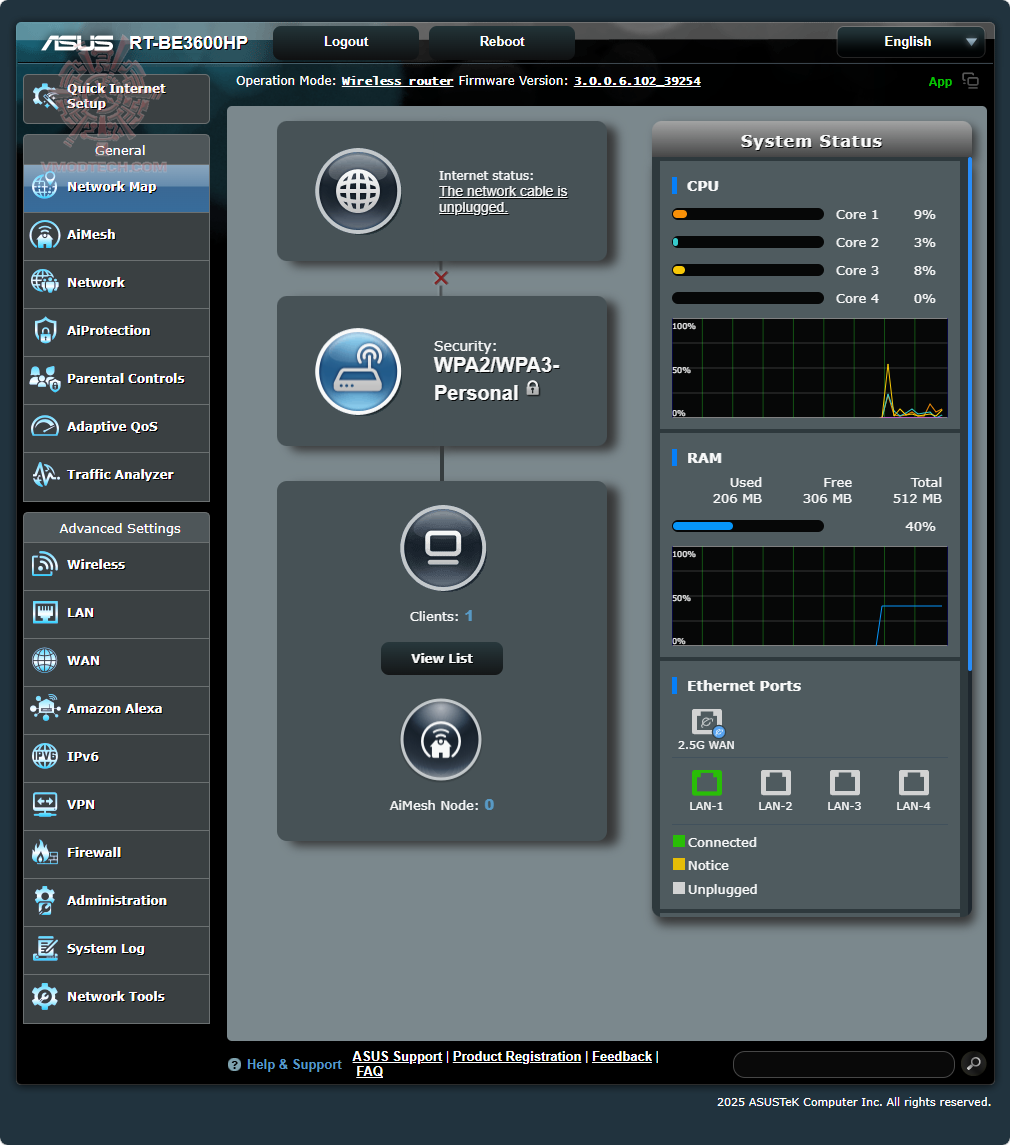Open the Quick Internet Setup wizard
The height and width of the screenshot is (1145, 1010).
click(x=116, y=99)
